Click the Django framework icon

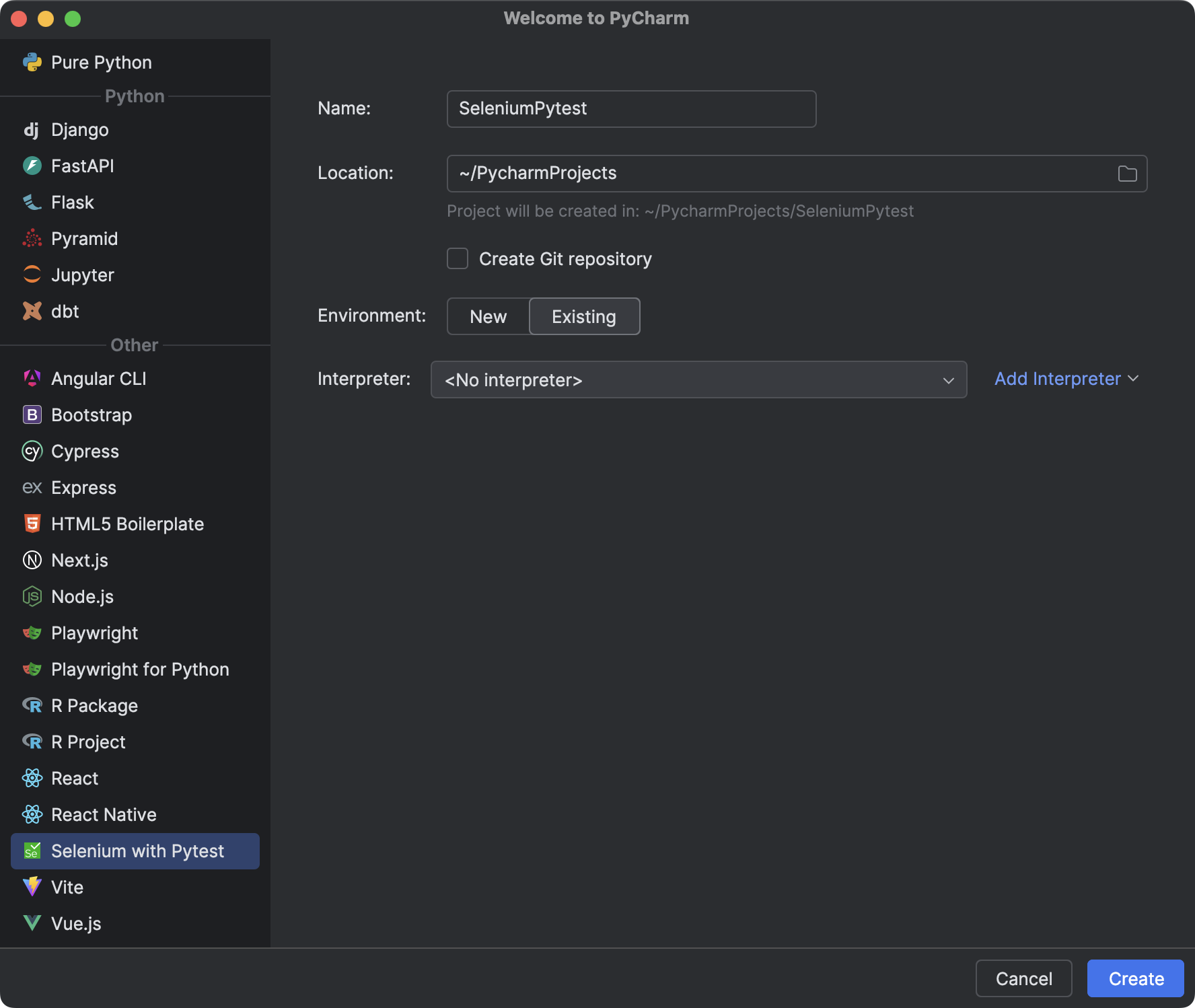pyautogui.click(x=32, y=129)
